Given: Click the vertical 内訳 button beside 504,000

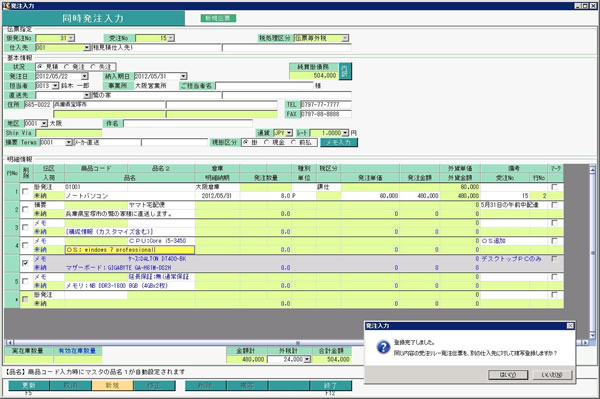Looking at the screenshot, I should click(x=345, y=71).
